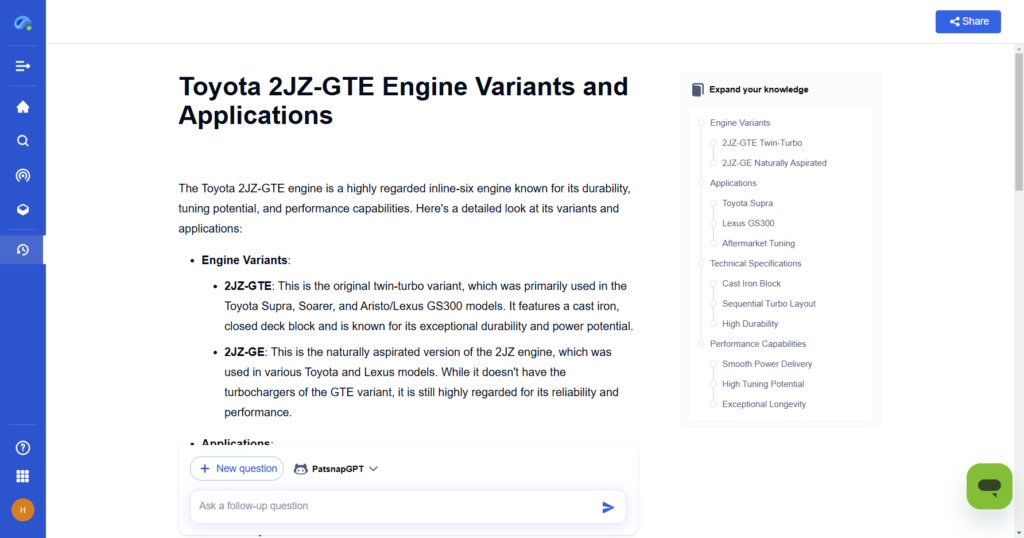The image size is (1024, 538).
Task: Open the user profile avatar
Action: click(22, 510)
